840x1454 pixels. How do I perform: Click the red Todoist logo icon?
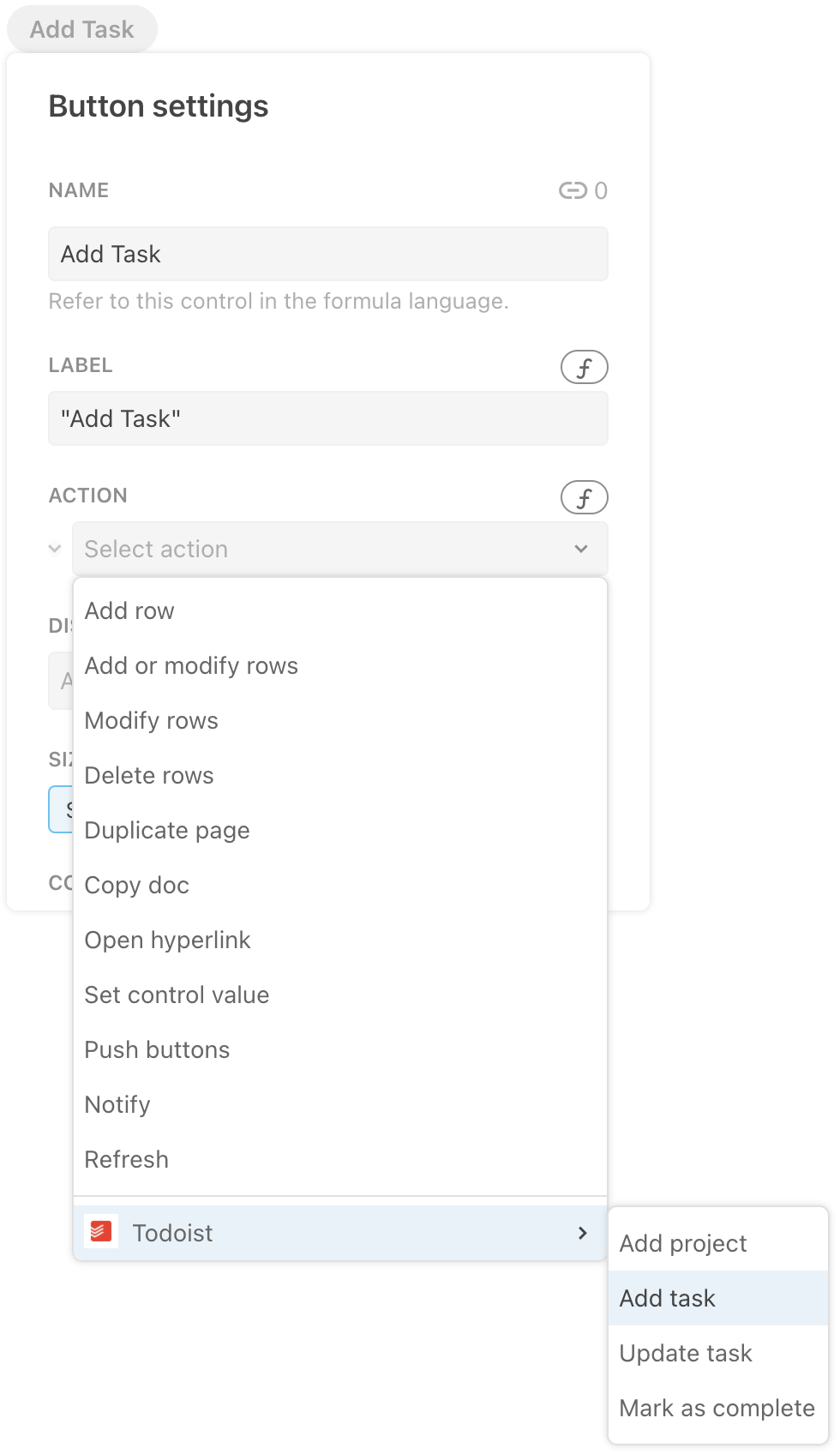[x=101, y=1232]
